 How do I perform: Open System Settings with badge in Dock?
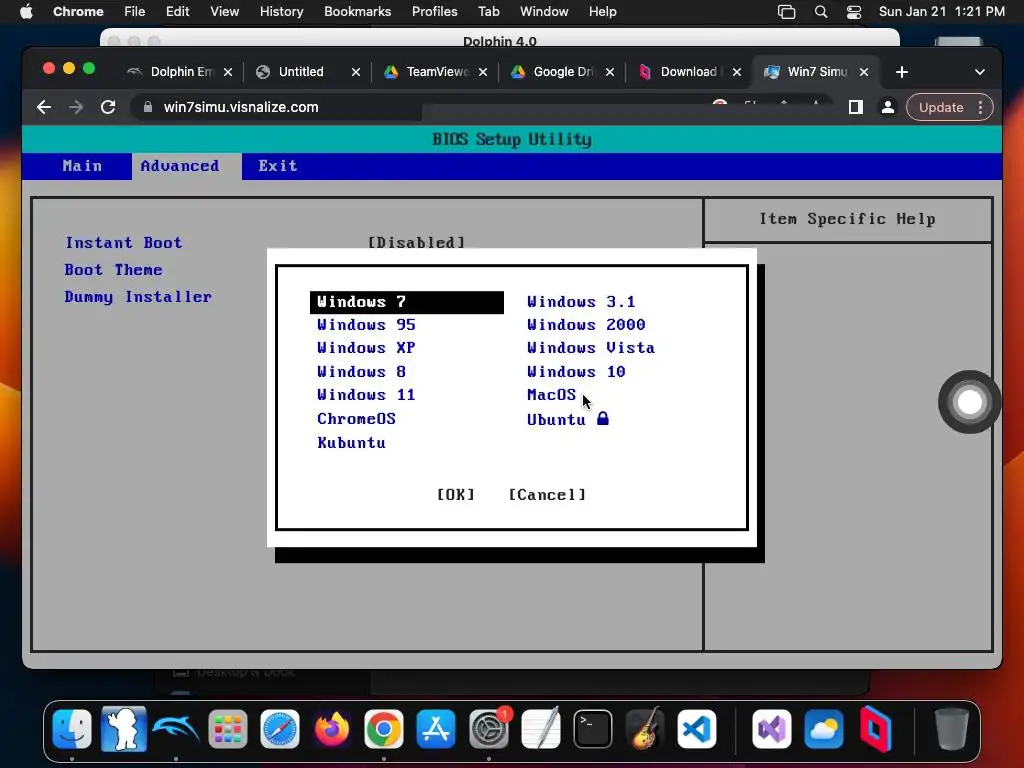488,729
